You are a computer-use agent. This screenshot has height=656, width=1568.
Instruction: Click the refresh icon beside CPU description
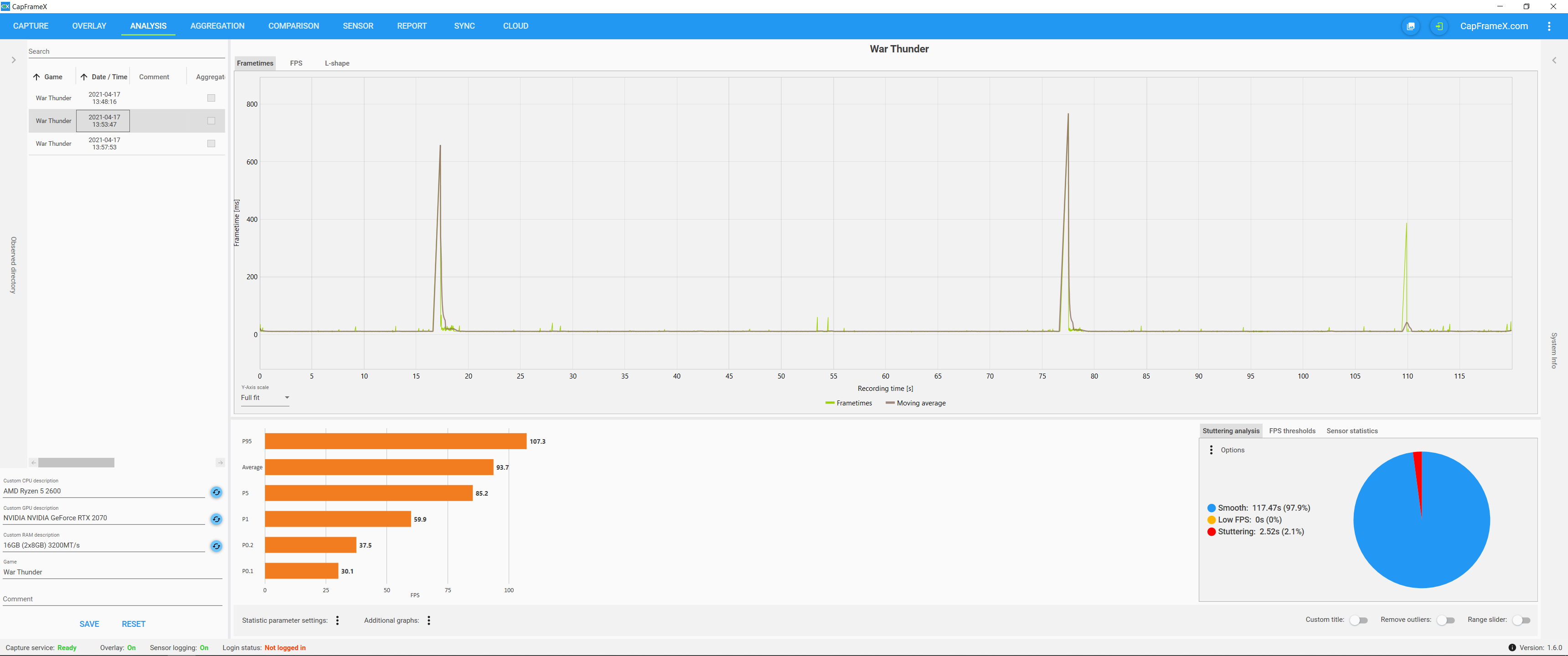point(216,492)
